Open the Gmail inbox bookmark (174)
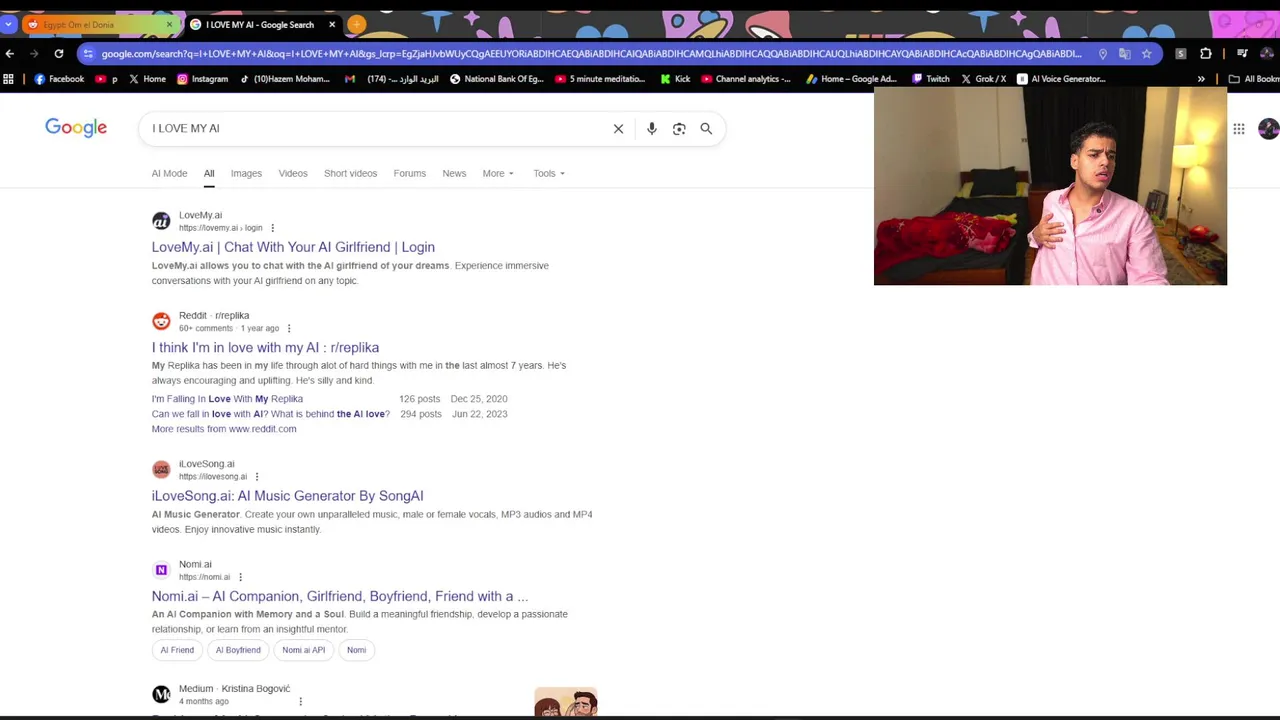 (x=391, y=79)
